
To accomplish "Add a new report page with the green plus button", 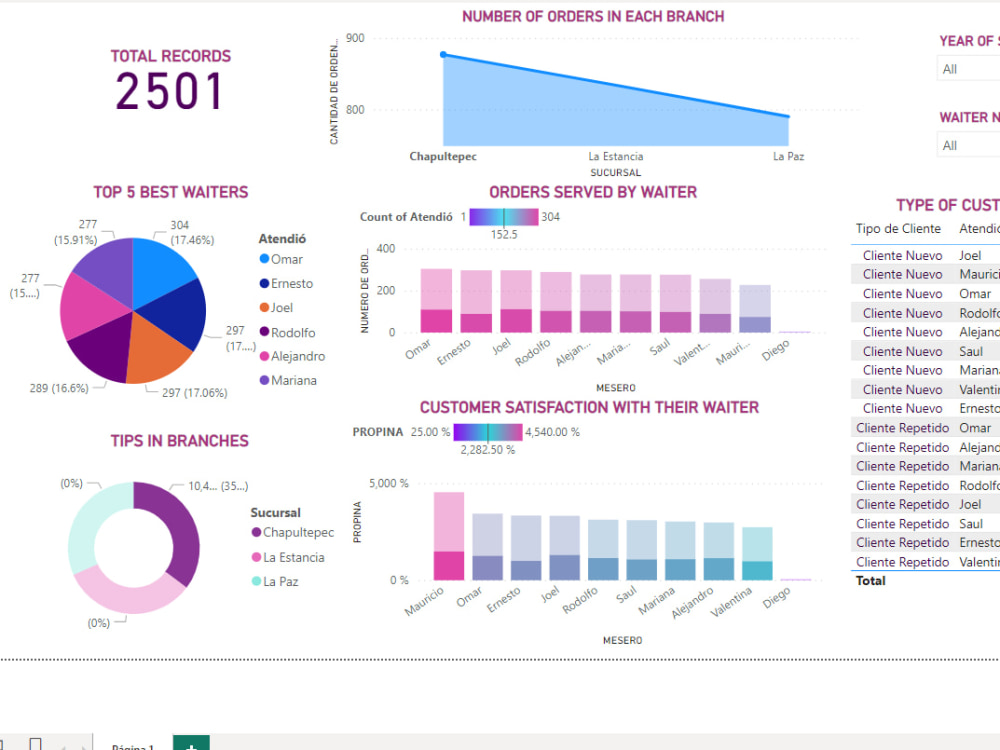I will pyautogui.click(x=191, y=744).
